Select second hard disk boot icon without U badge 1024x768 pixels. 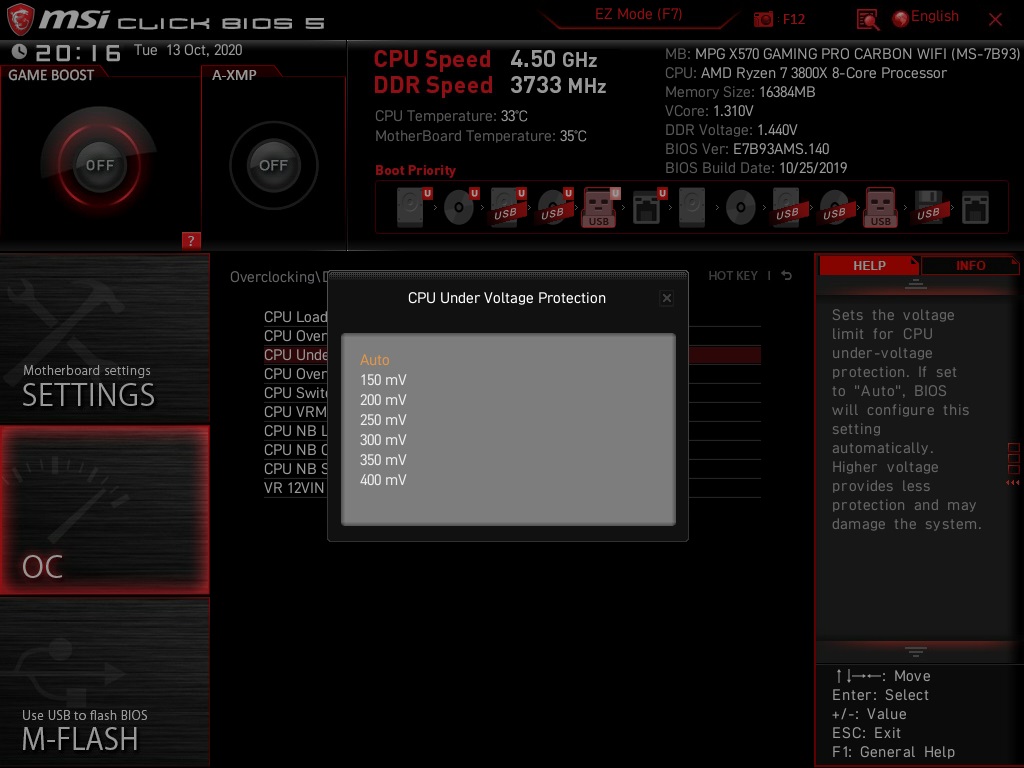point(692,208)
